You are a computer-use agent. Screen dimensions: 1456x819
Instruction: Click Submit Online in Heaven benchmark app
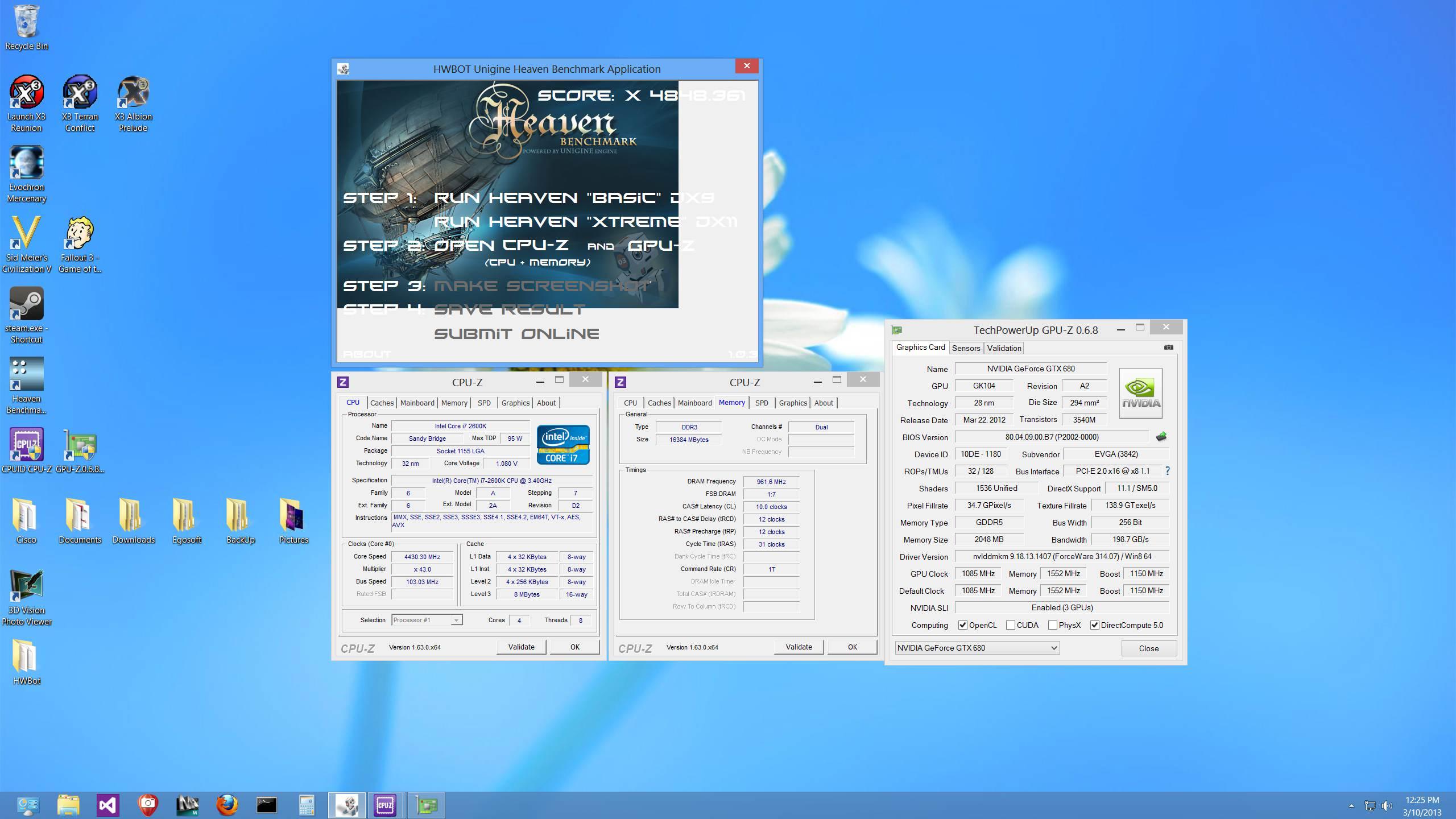[x=516, y=334]
